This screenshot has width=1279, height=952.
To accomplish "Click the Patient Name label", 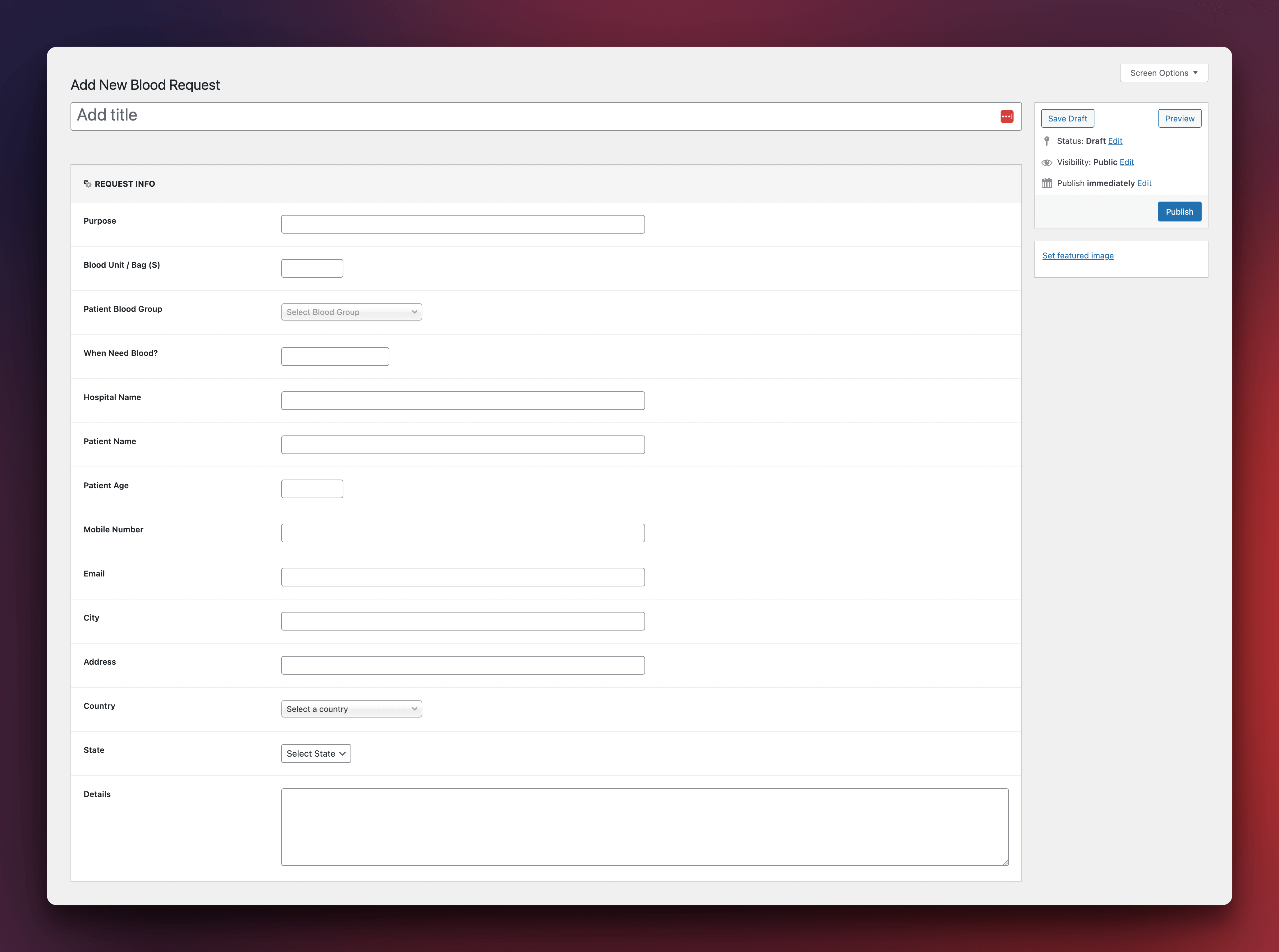I will 109,441.
